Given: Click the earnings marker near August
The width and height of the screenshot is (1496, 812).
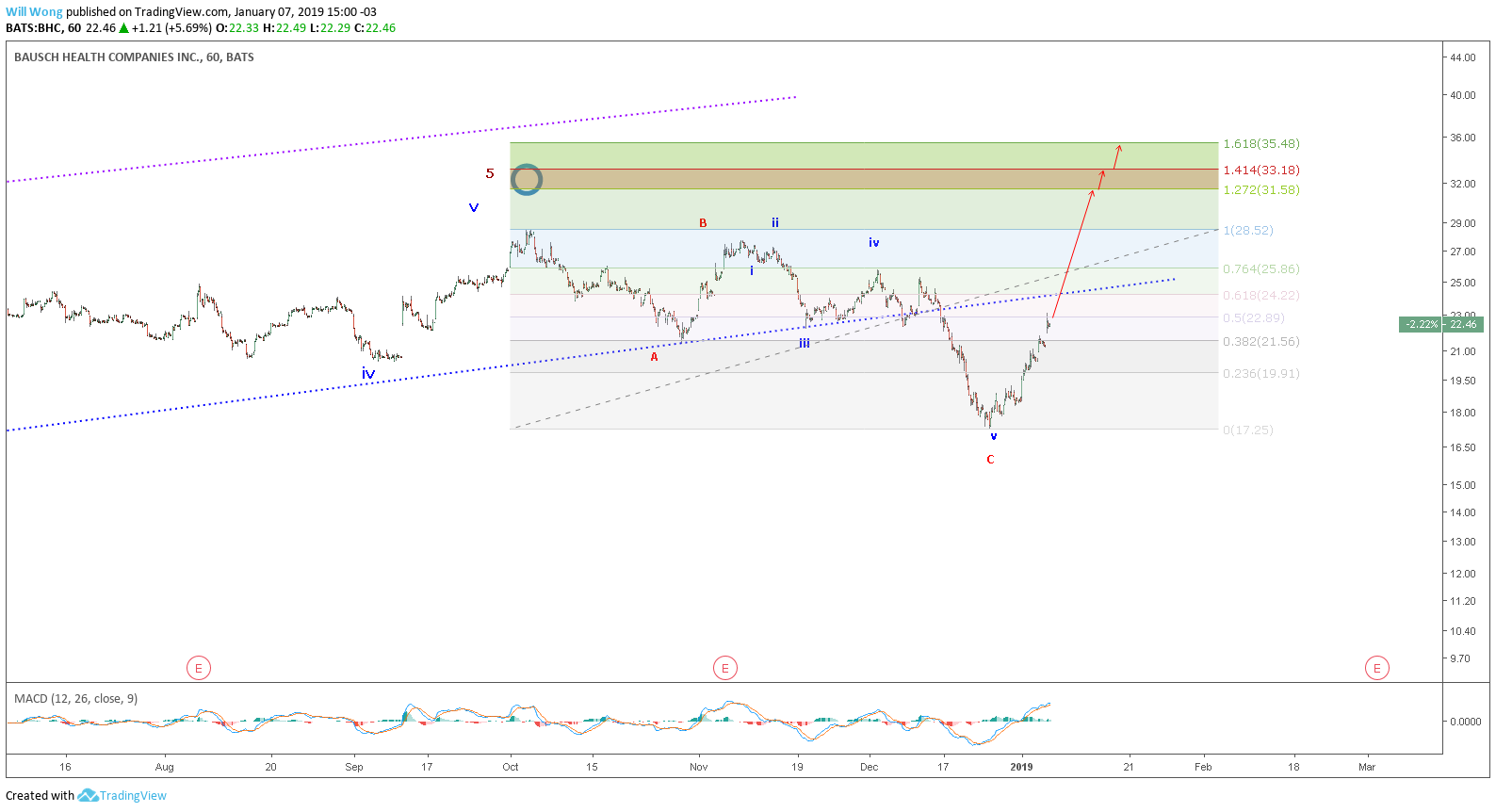Looking at the screenshot, I should click(198, 668).
